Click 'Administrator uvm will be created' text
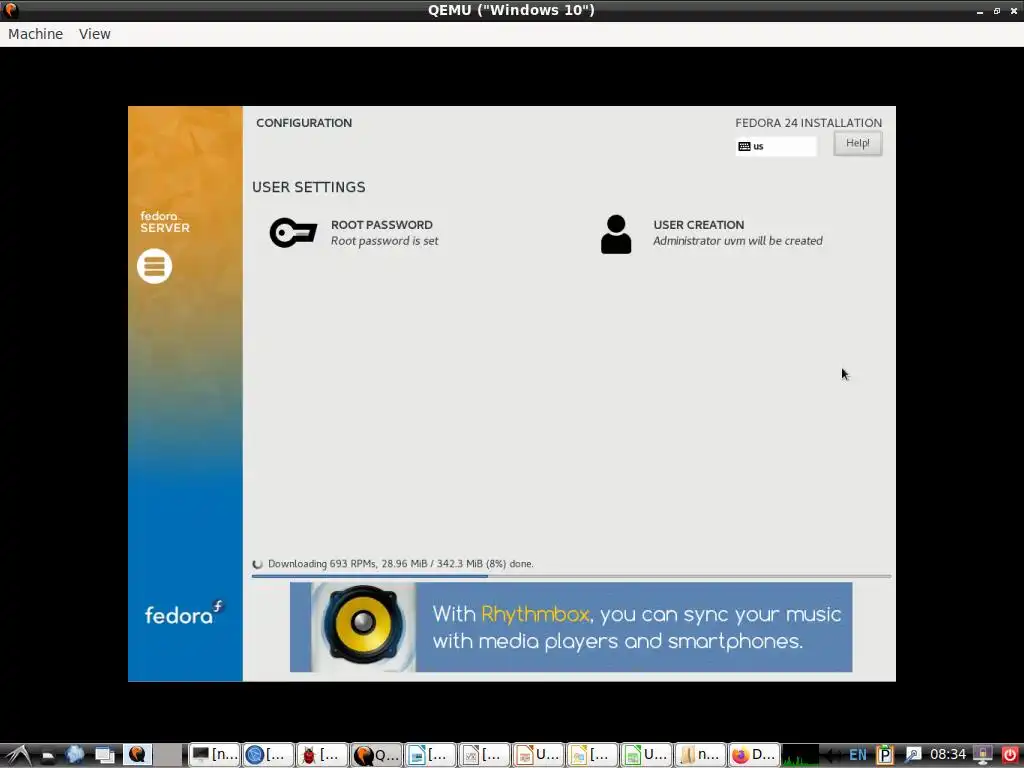 (738, 241)
